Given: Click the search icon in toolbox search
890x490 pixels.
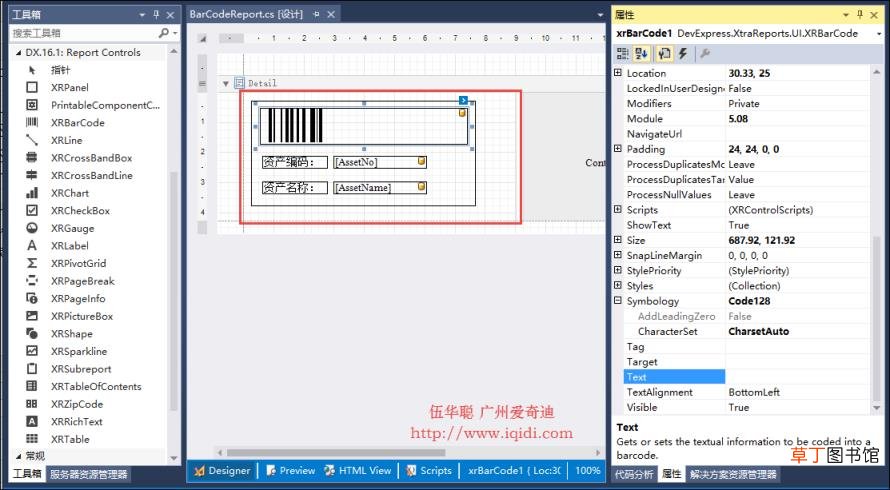Looking at the screenshot, I should click(x=164, y=33).
